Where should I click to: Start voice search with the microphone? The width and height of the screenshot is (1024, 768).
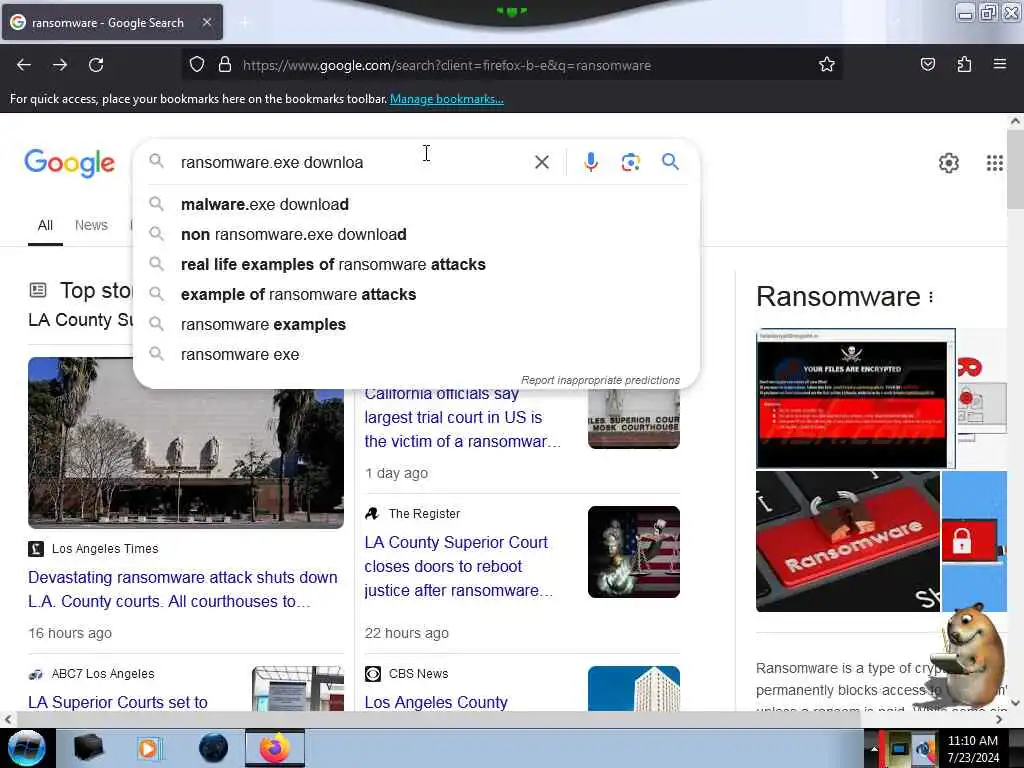pyautogui.click(x=590, y=162)
